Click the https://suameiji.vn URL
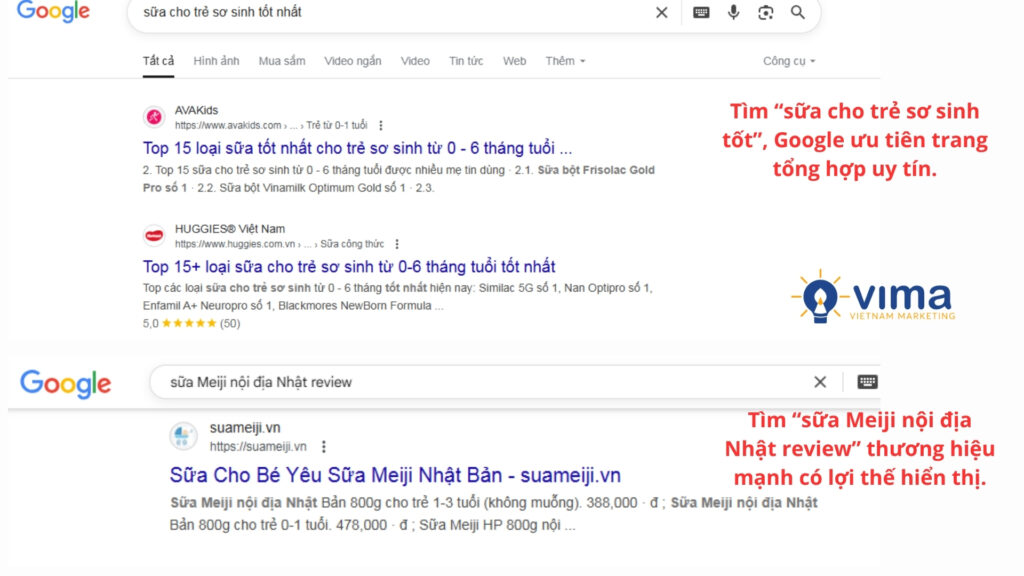 [x=258, y=447]
